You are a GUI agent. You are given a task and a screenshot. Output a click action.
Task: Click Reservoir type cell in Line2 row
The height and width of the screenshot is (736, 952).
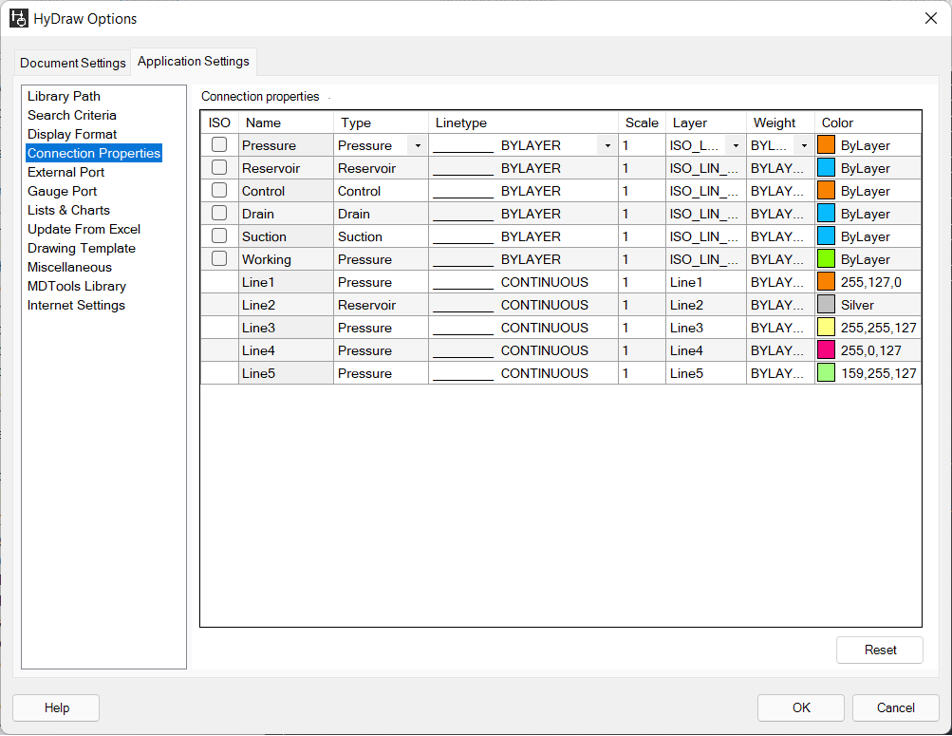tap(381, 305)
